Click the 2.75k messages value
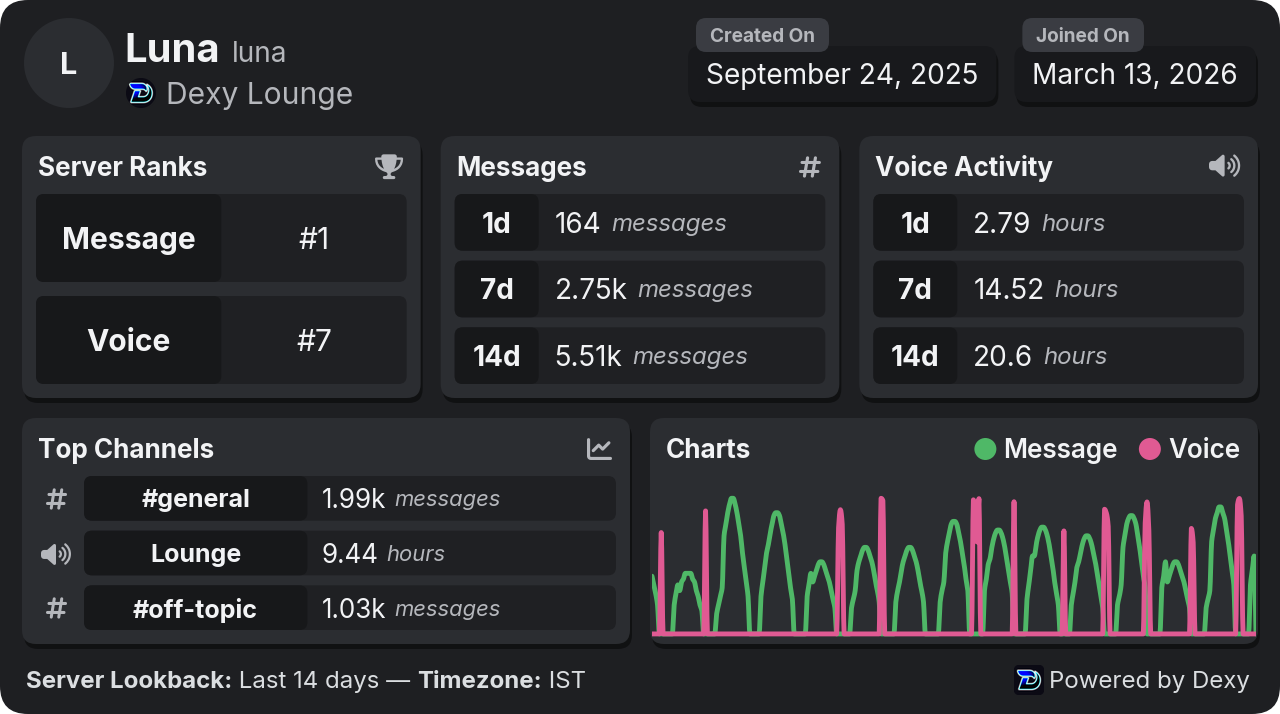Screen dimensions: 1280x714 pyautogui.click(x=654, y=289)
